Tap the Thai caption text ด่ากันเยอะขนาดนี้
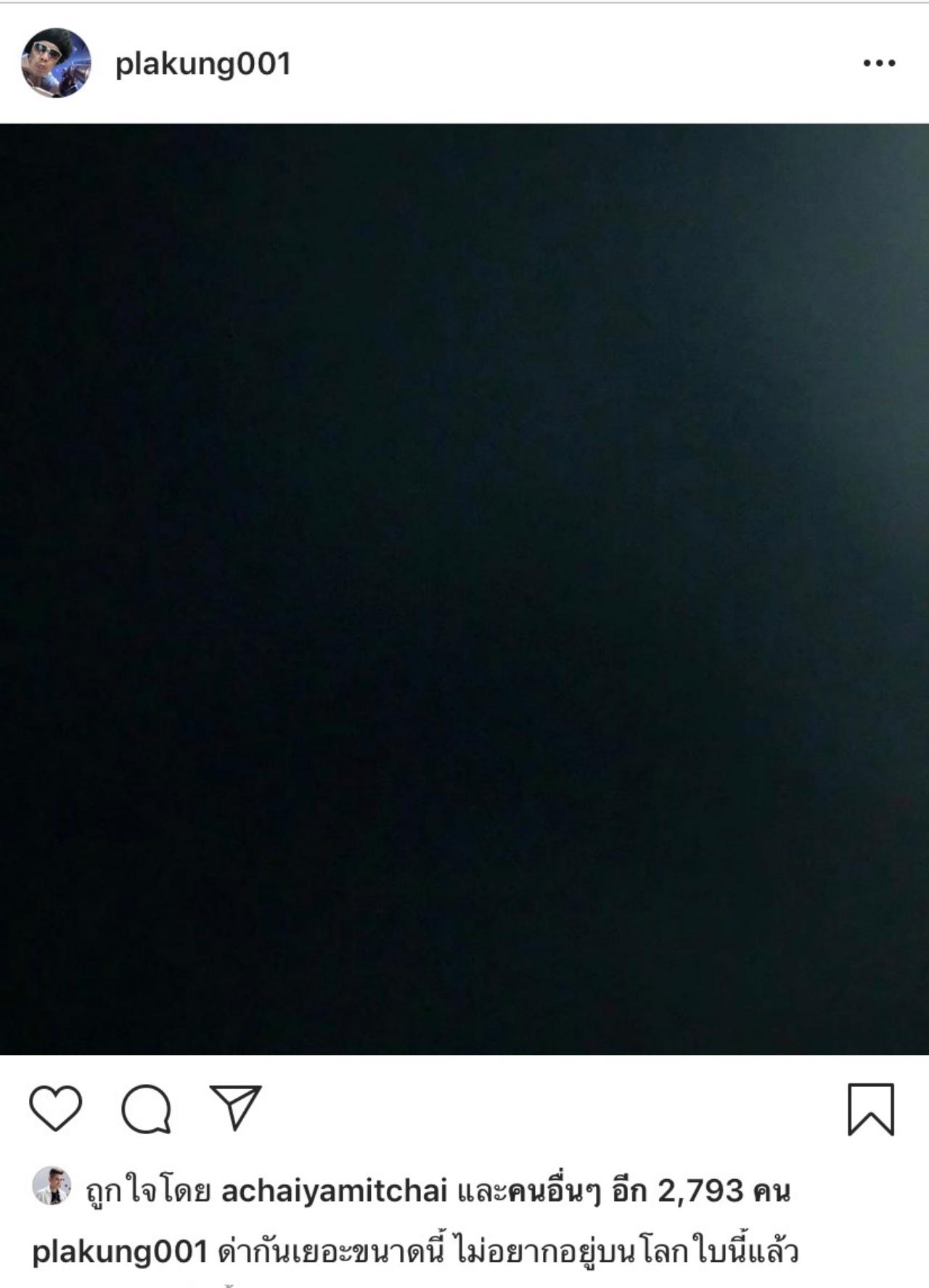The height and width of the screenshot is (1288, 929). (x=331, y=1251)
